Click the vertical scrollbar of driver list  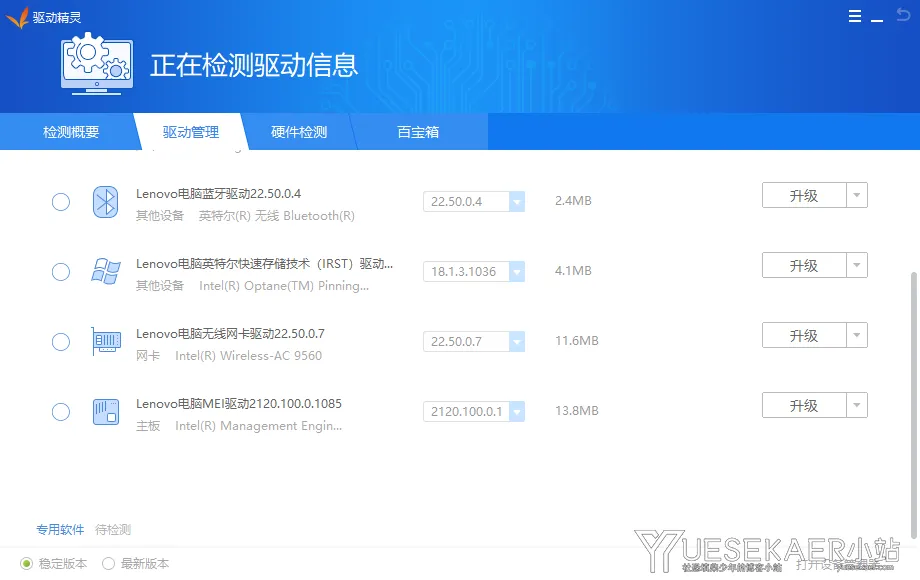(x=914, y=405)
